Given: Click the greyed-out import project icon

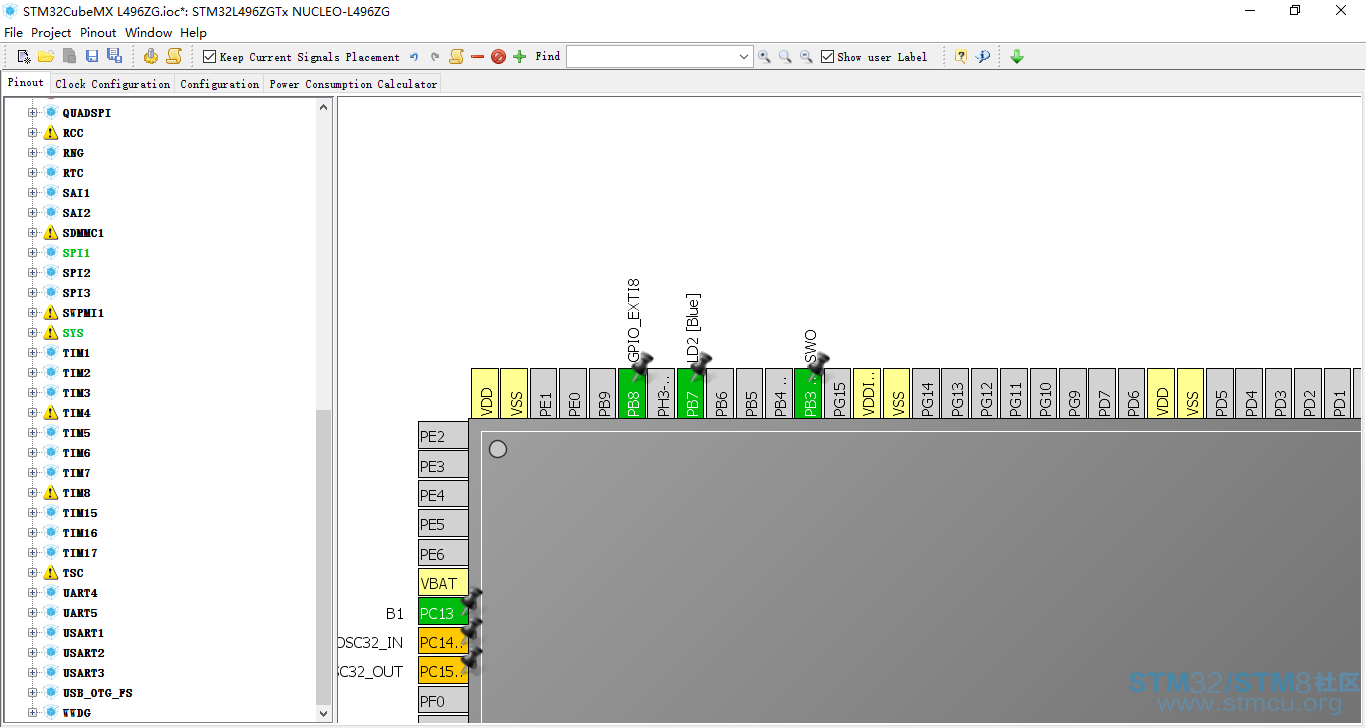Looking at the screenshot, I should 69,57.
